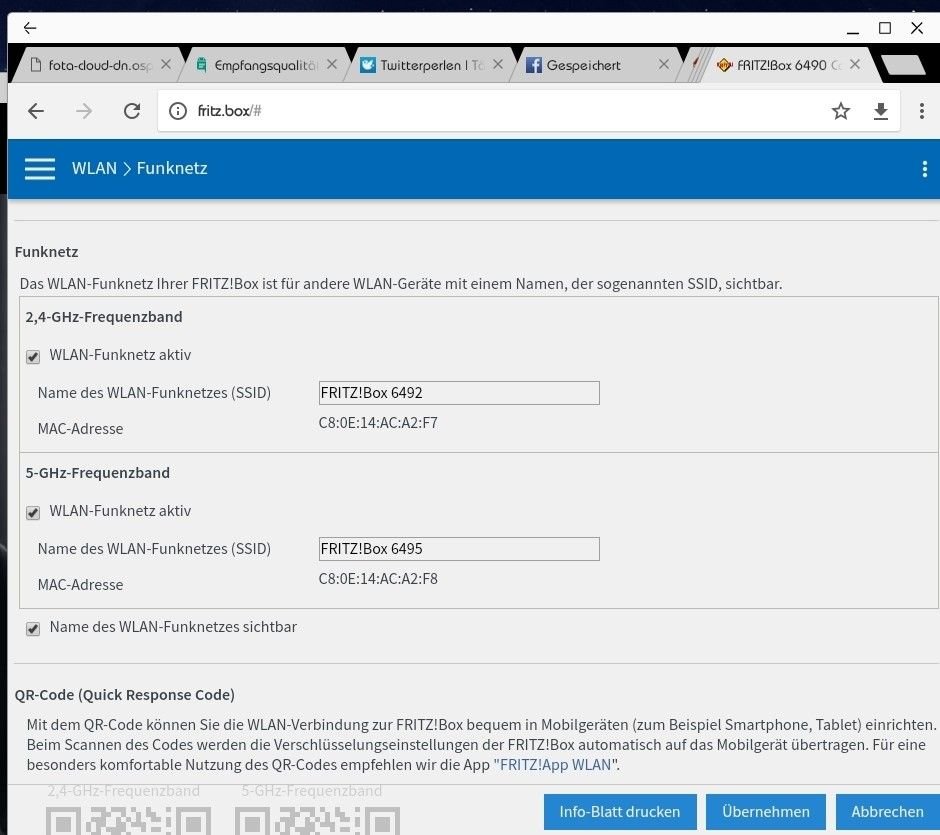Click the window back arrow in title bar
This screenshot has height=835, width=940.
click(30, 28)
